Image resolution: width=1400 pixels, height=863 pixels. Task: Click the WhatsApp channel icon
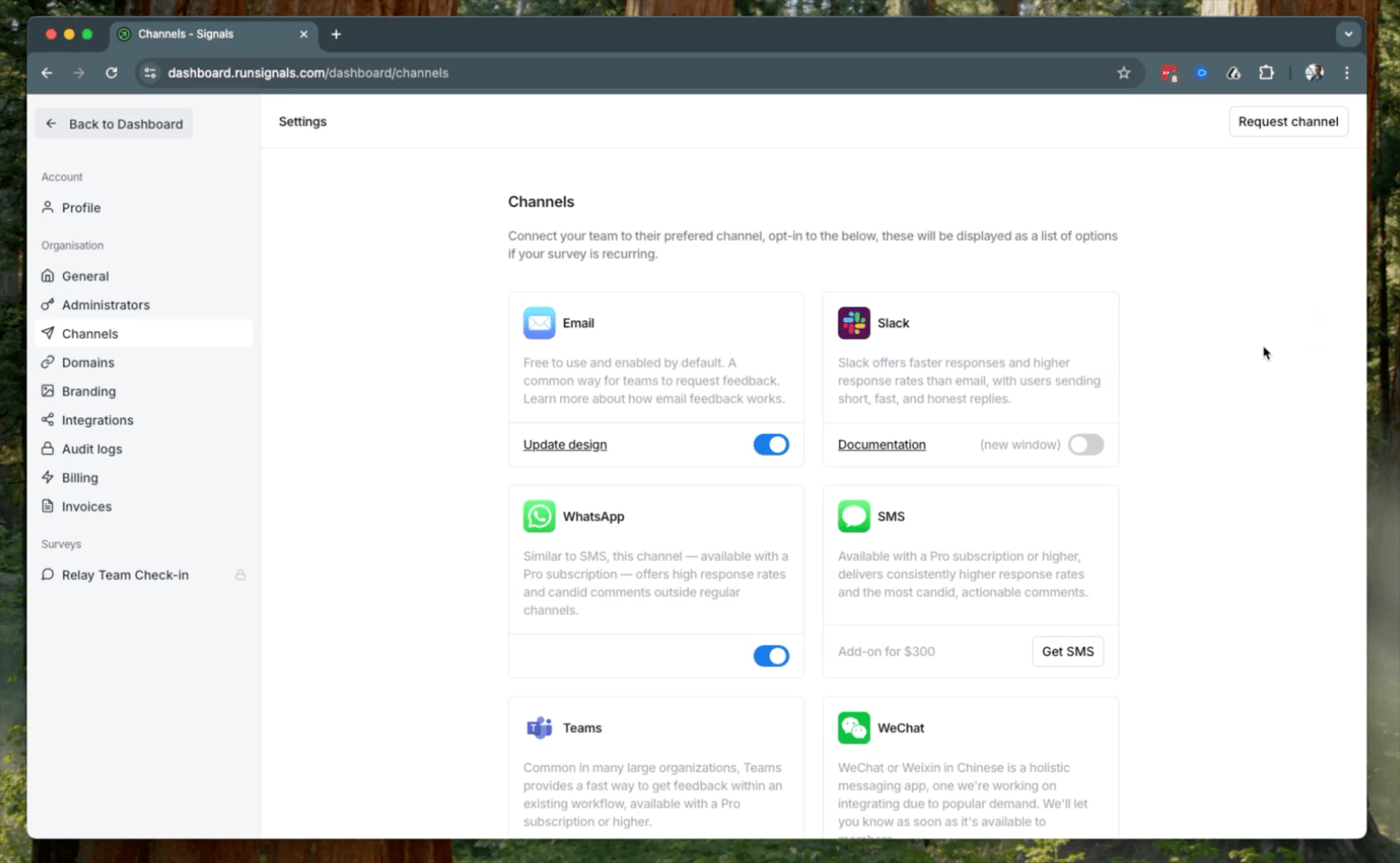[x=539, y=516]
